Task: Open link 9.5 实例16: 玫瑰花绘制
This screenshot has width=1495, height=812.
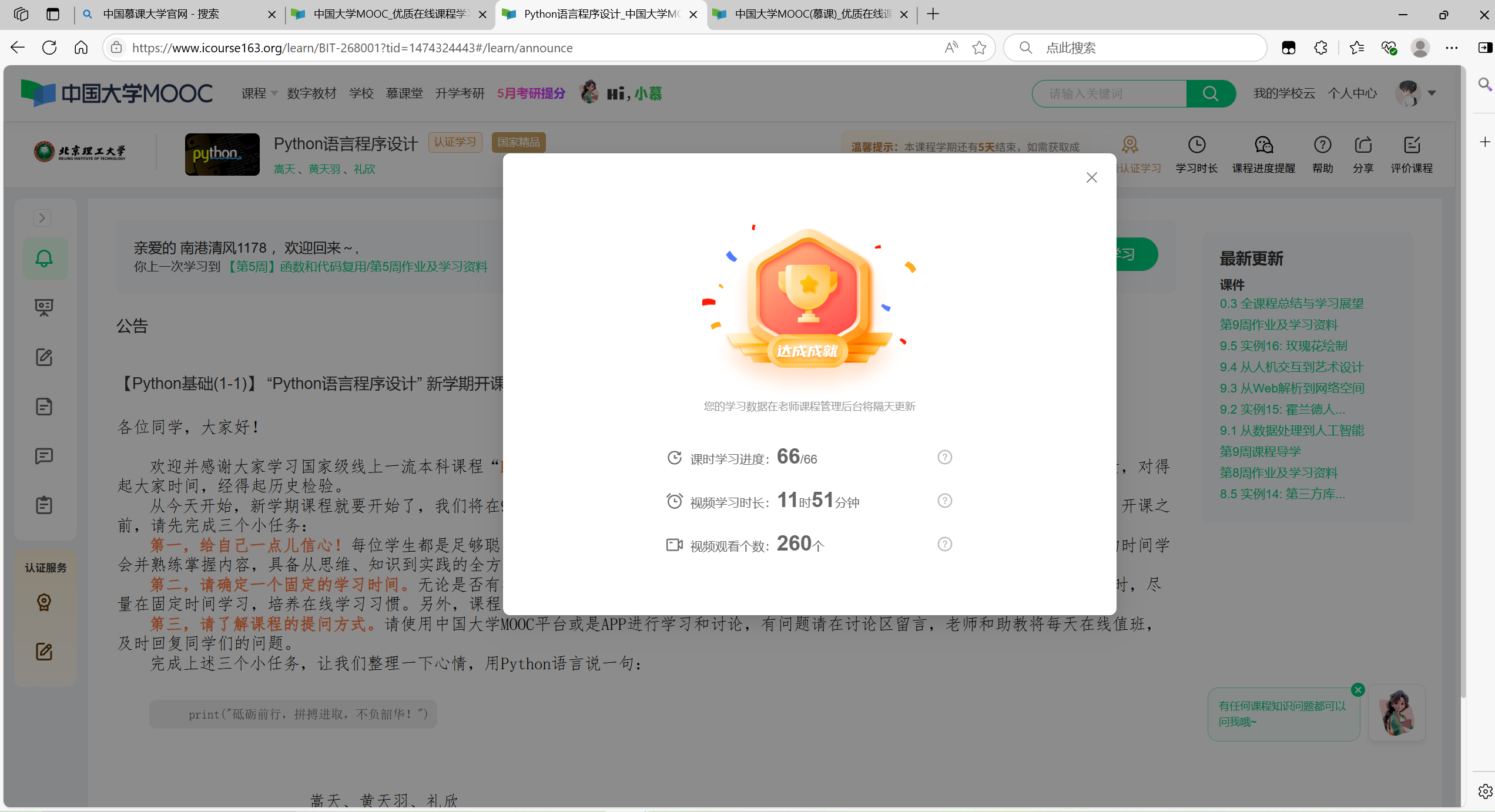Action: [1283, 346]
